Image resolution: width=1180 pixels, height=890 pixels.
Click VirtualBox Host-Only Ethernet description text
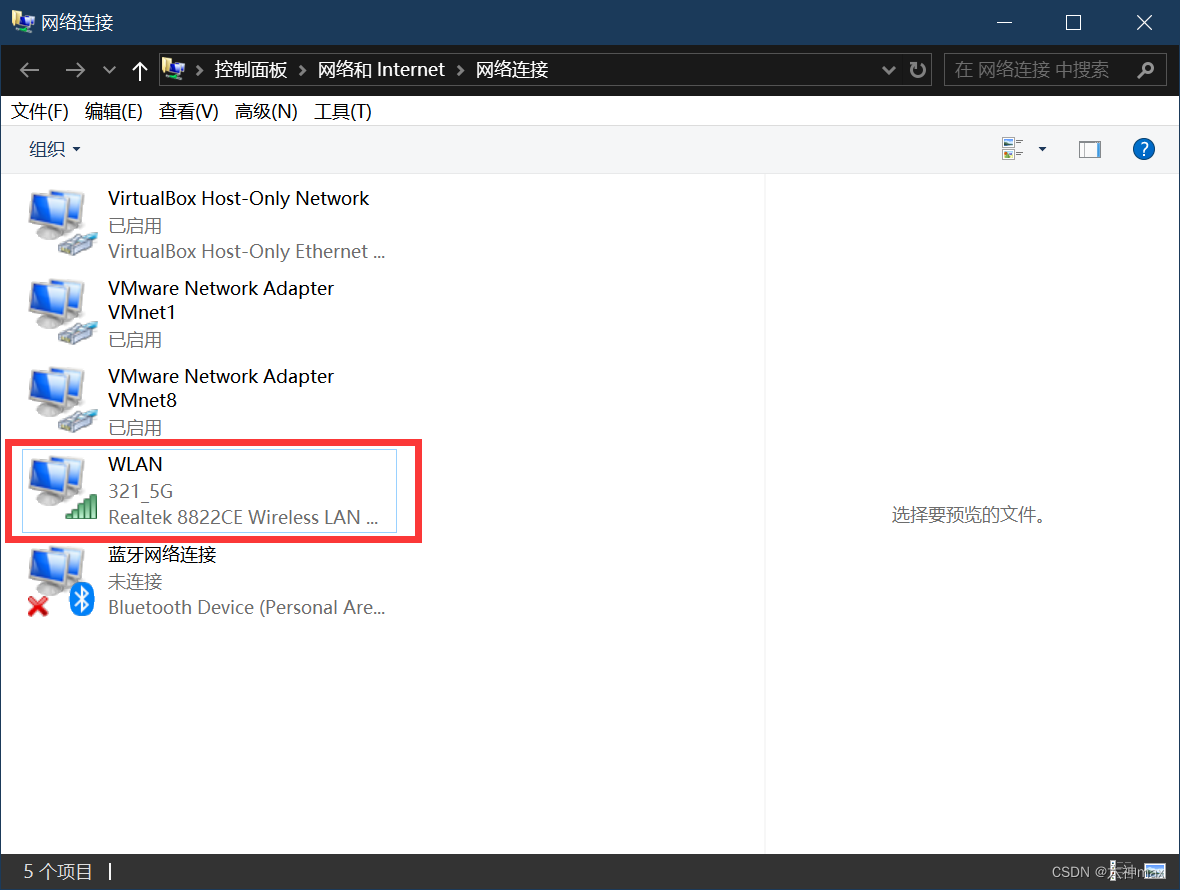(x=247, y=251)
